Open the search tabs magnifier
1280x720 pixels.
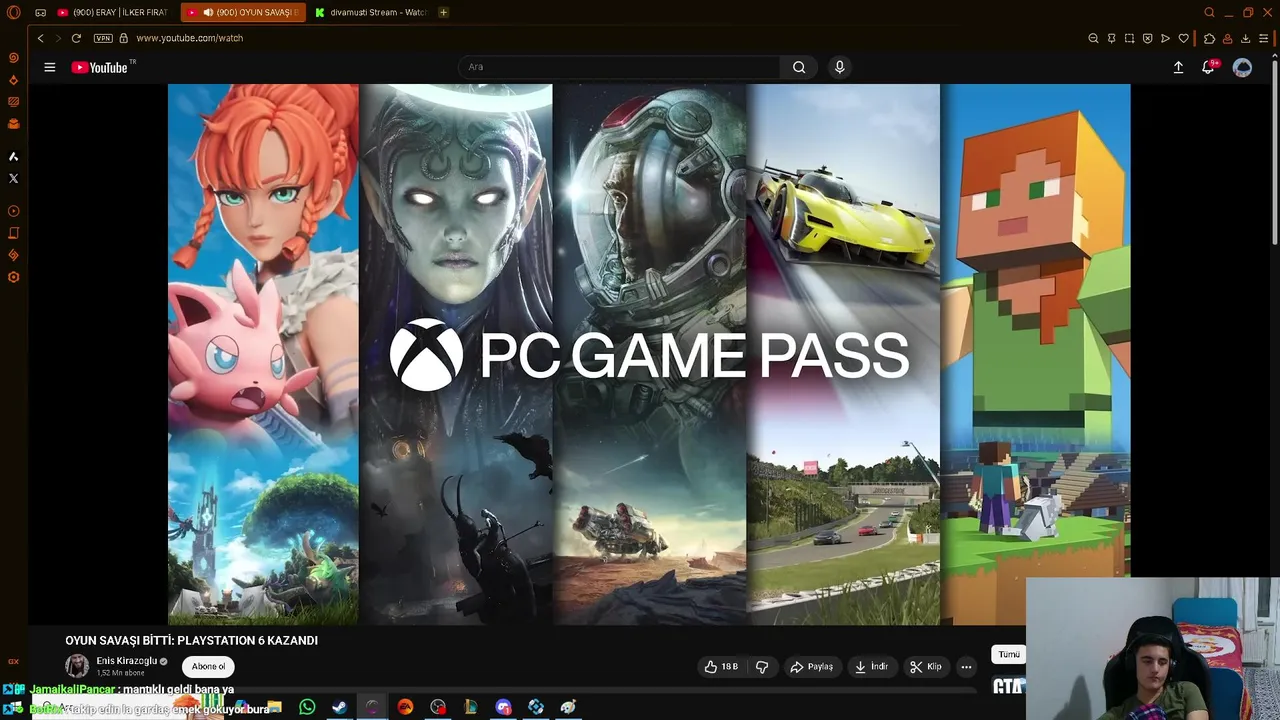1209,13
